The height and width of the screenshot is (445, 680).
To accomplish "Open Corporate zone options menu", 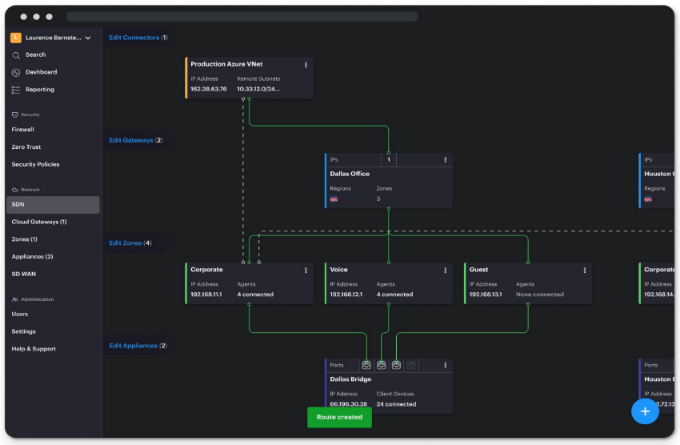I will pos(306,270).
